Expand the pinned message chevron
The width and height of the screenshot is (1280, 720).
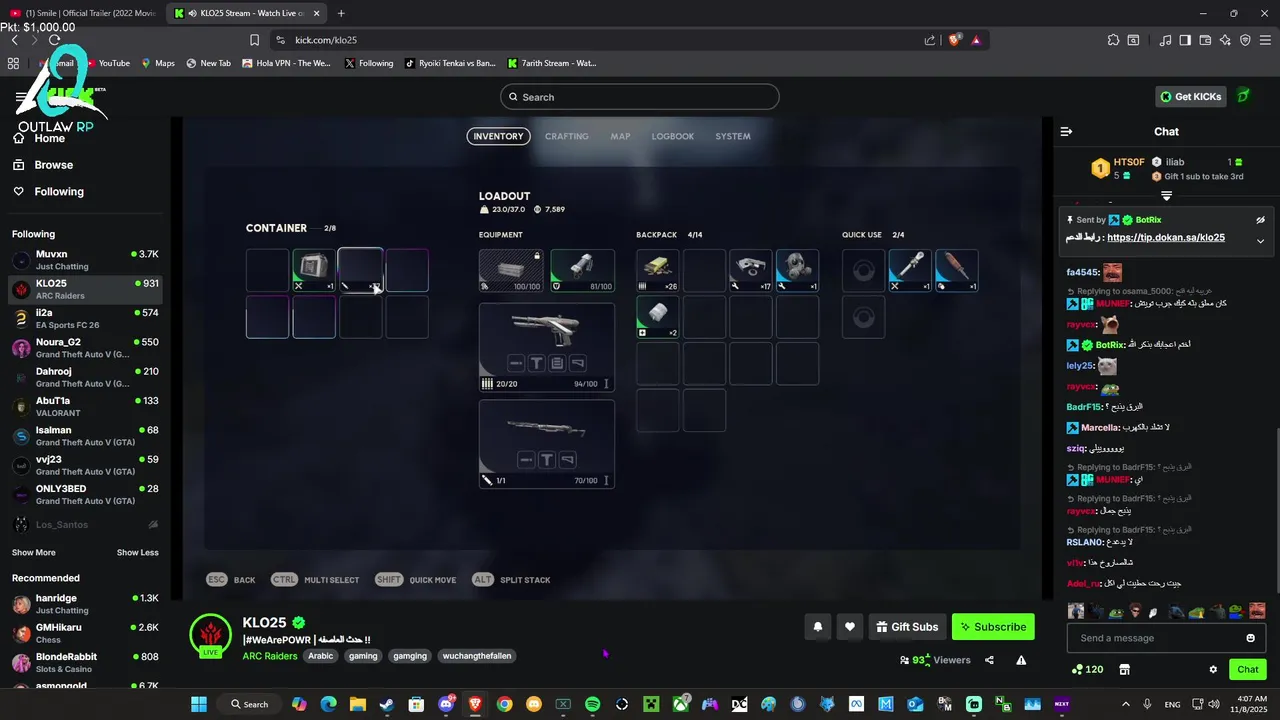[x=1260, y=241]
